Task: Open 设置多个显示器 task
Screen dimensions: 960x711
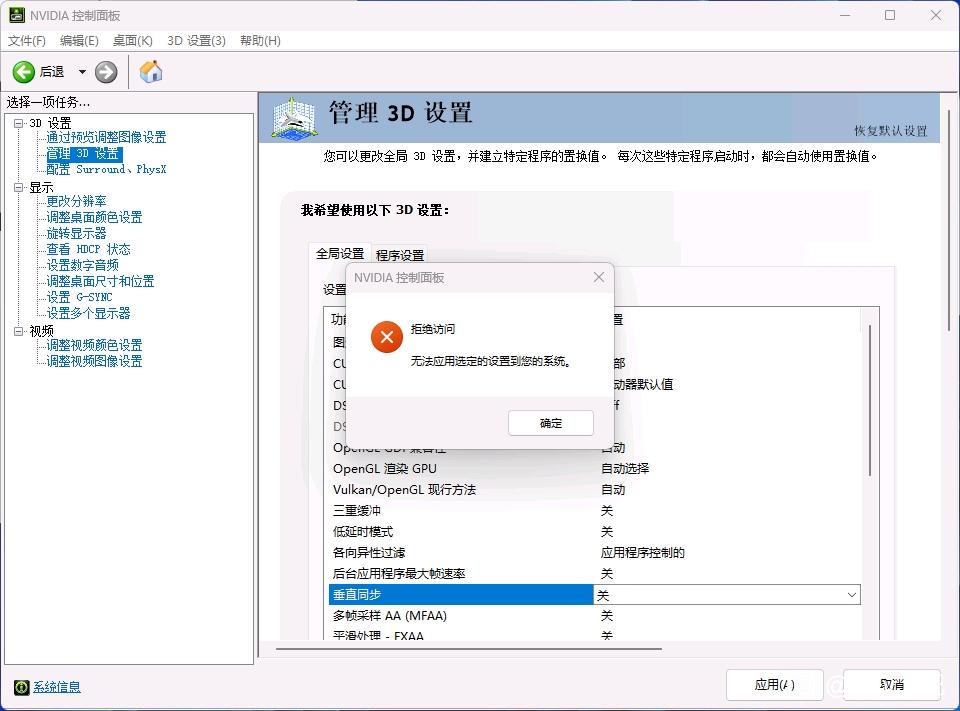Action: 89,313
